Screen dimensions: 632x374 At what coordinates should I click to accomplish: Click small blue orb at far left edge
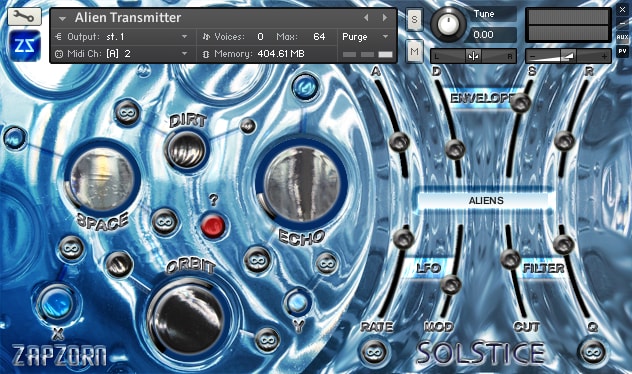(15, 138)
